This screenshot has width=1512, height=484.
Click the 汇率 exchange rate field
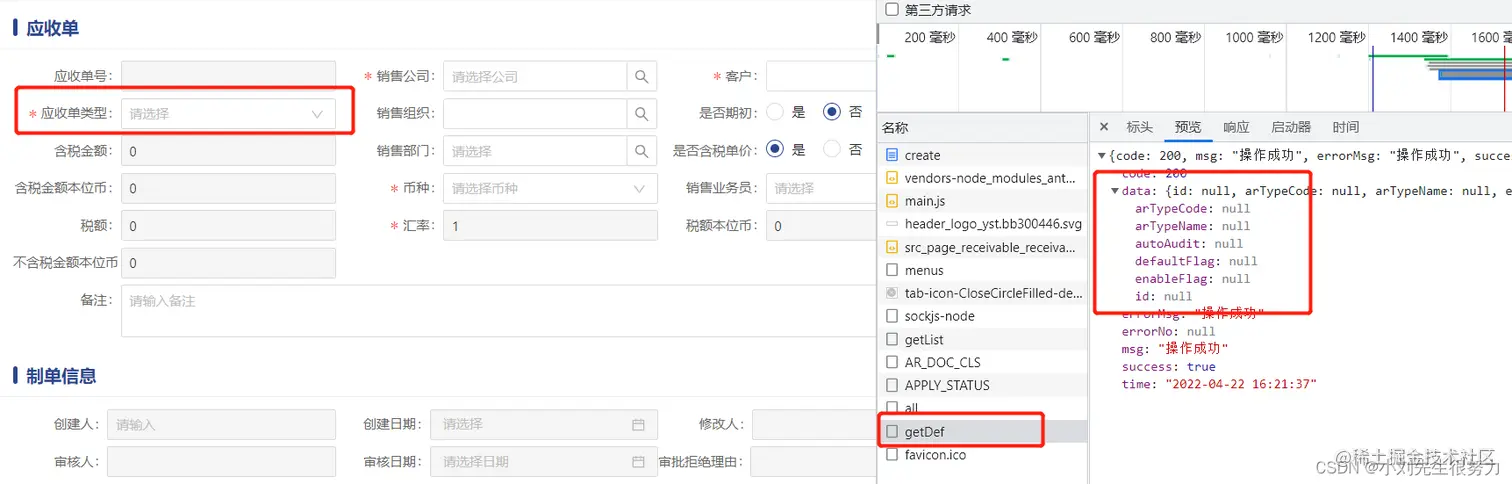[x=550, y=226]
